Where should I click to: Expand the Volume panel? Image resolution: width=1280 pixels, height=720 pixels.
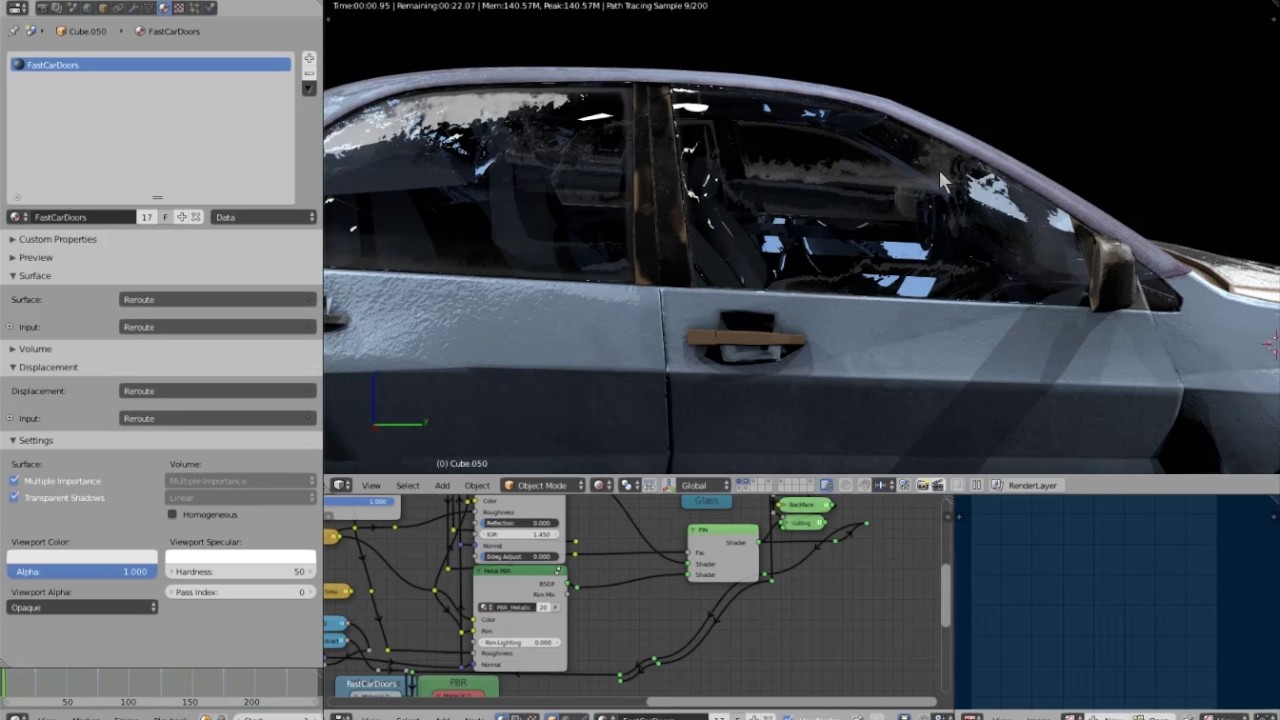click(34, 349)
